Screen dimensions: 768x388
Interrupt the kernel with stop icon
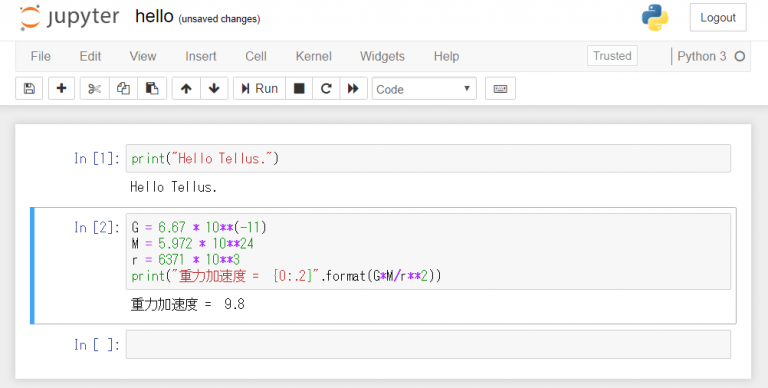[x=299, y=89]
